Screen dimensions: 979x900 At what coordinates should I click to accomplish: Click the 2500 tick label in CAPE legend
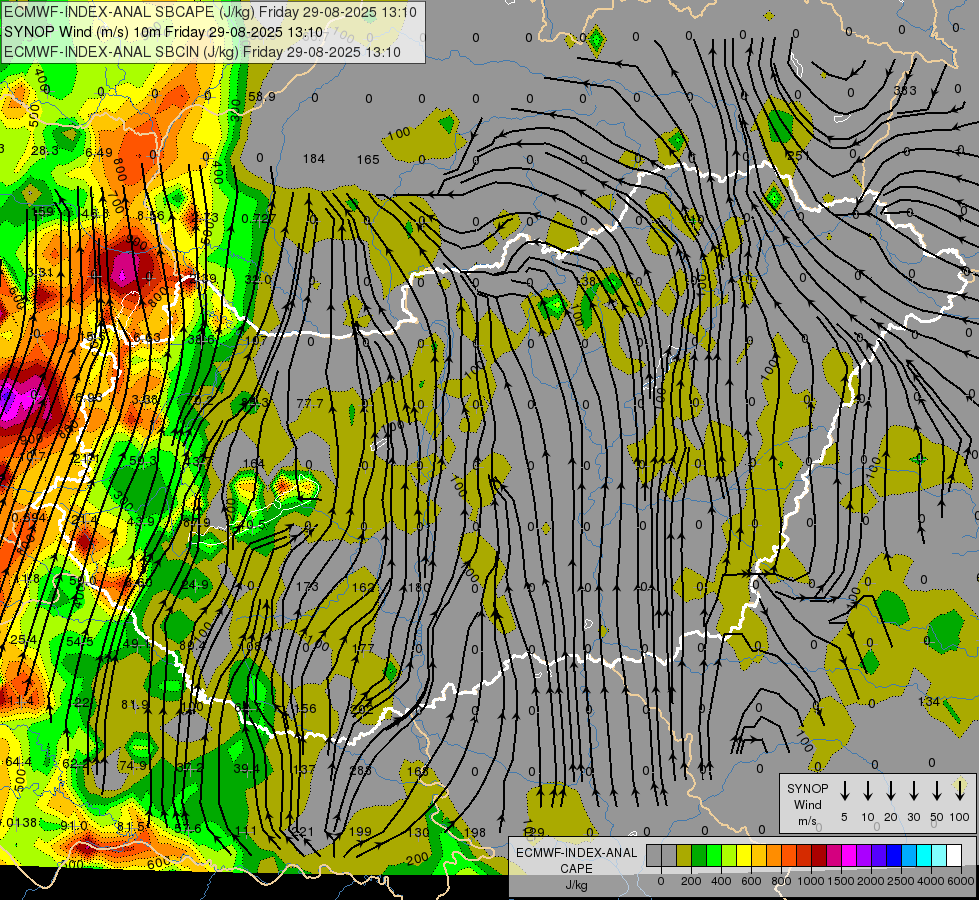coord(901,881)
